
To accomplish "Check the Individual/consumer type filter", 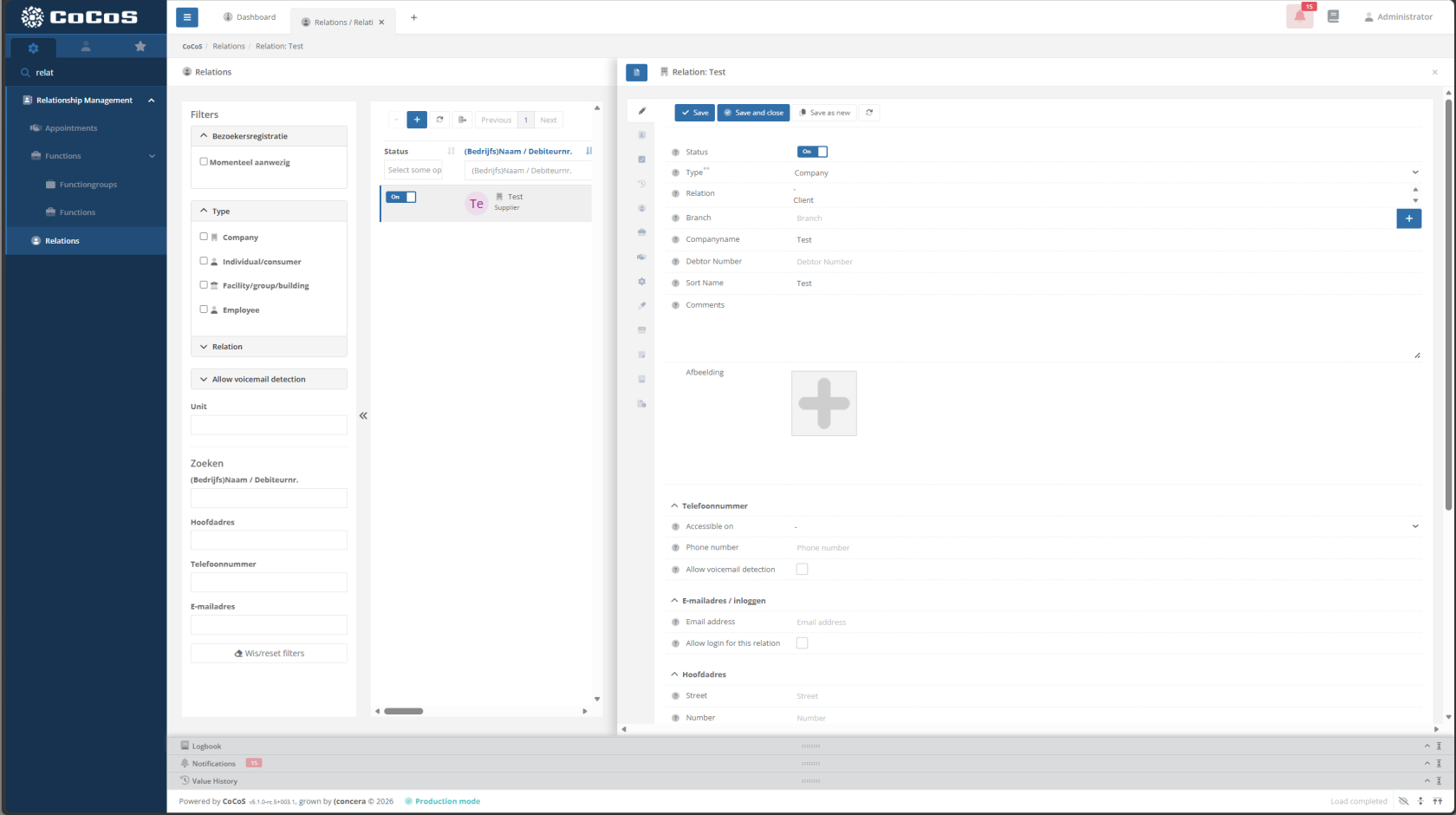I will (204, 260).
